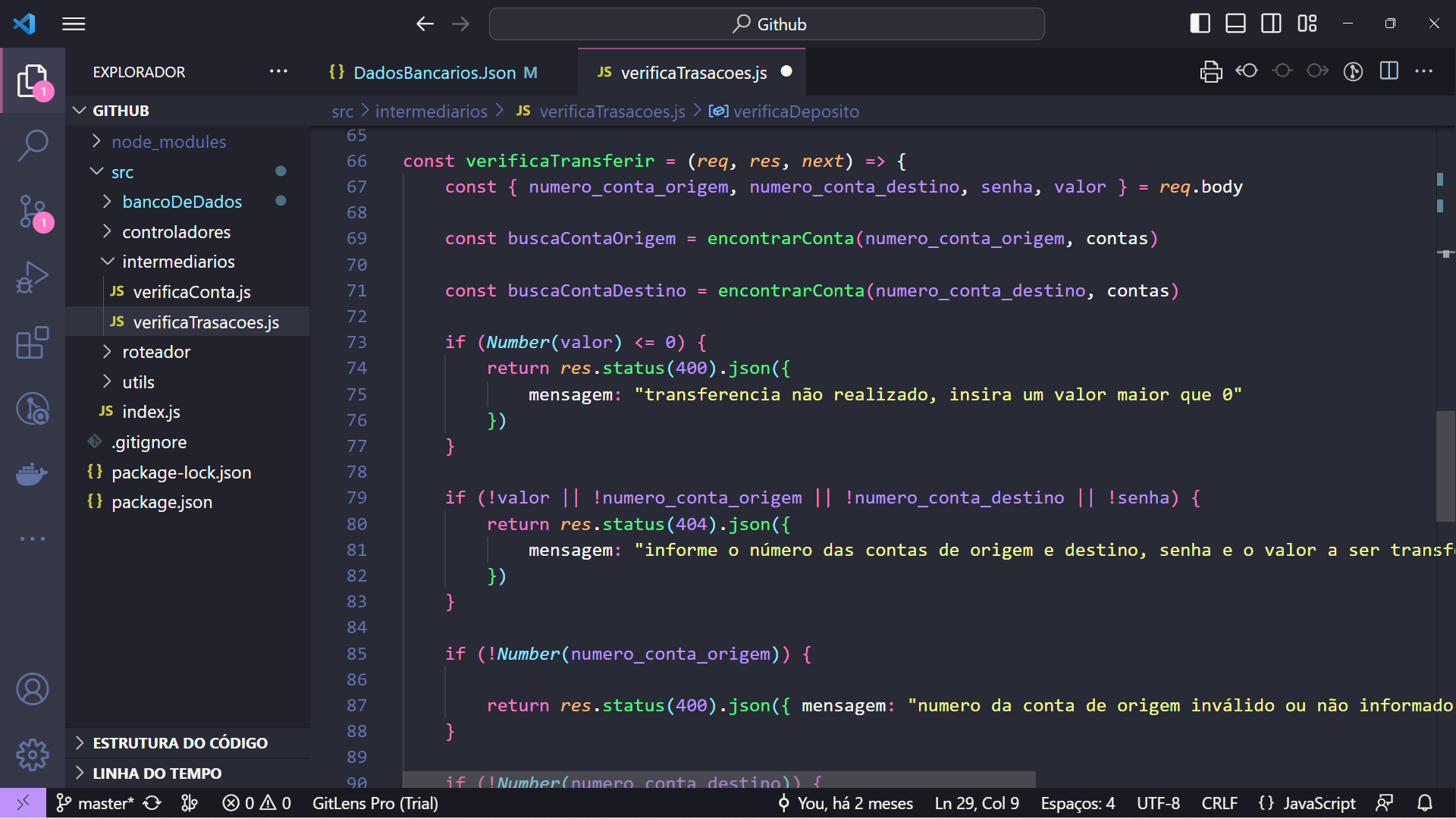Toggle the bottom panel layout button
The width and height of the screenshot is (1456, 819).
click(1235, 24)
